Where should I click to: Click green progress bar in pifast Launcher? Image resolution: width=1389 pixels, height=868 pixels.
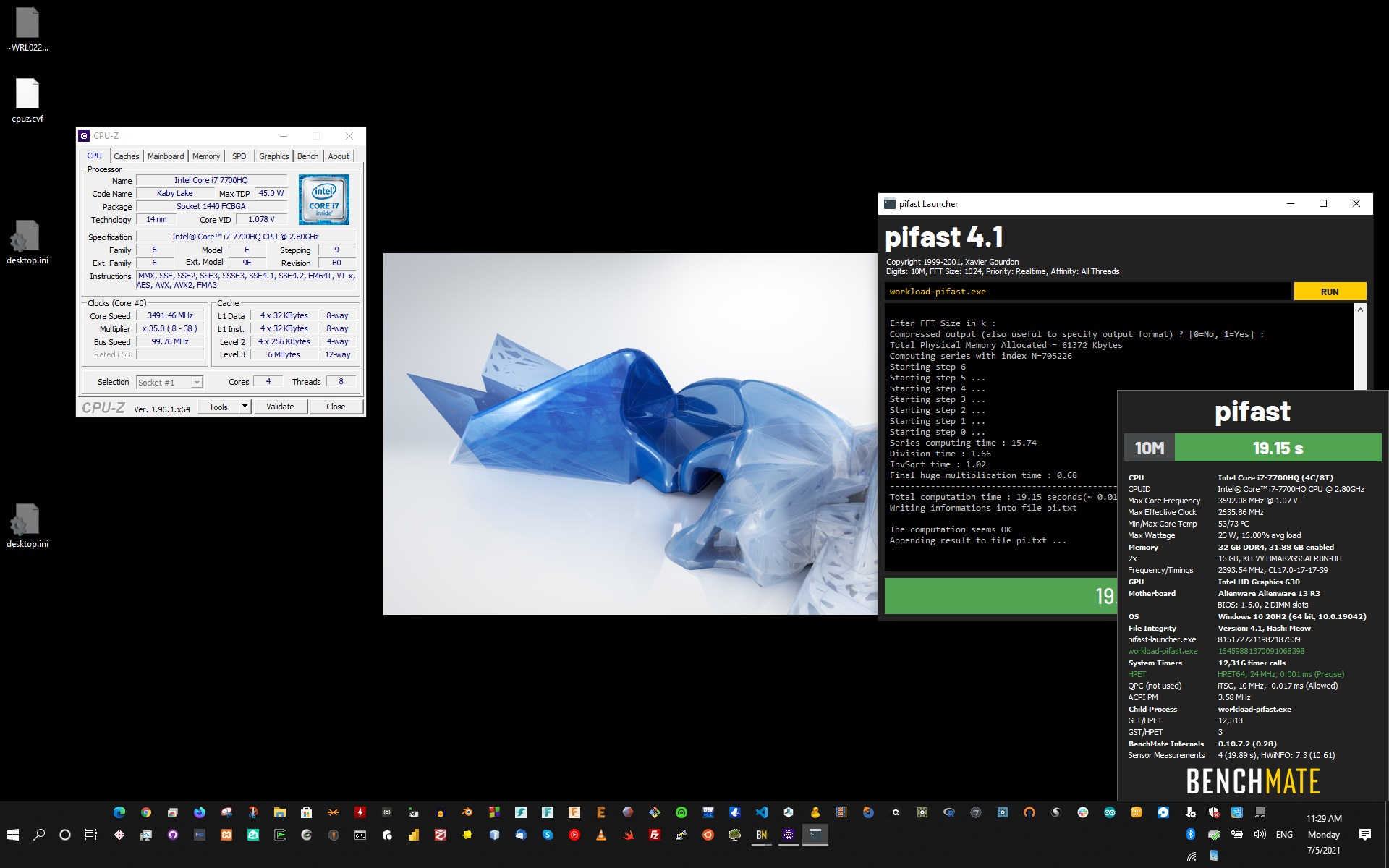pyautogui.click(x=1001, y=596)
